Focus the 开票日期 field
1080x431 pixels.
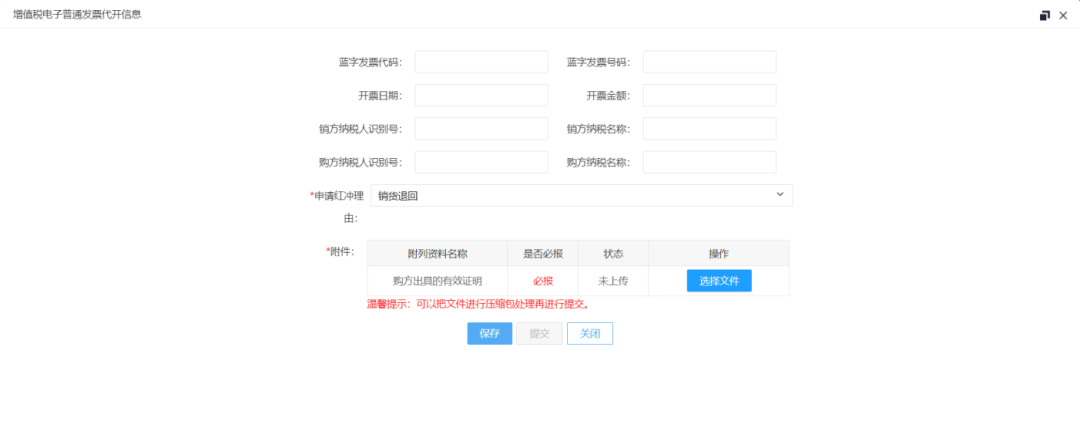pyautogui.click(x=481, y=96)
